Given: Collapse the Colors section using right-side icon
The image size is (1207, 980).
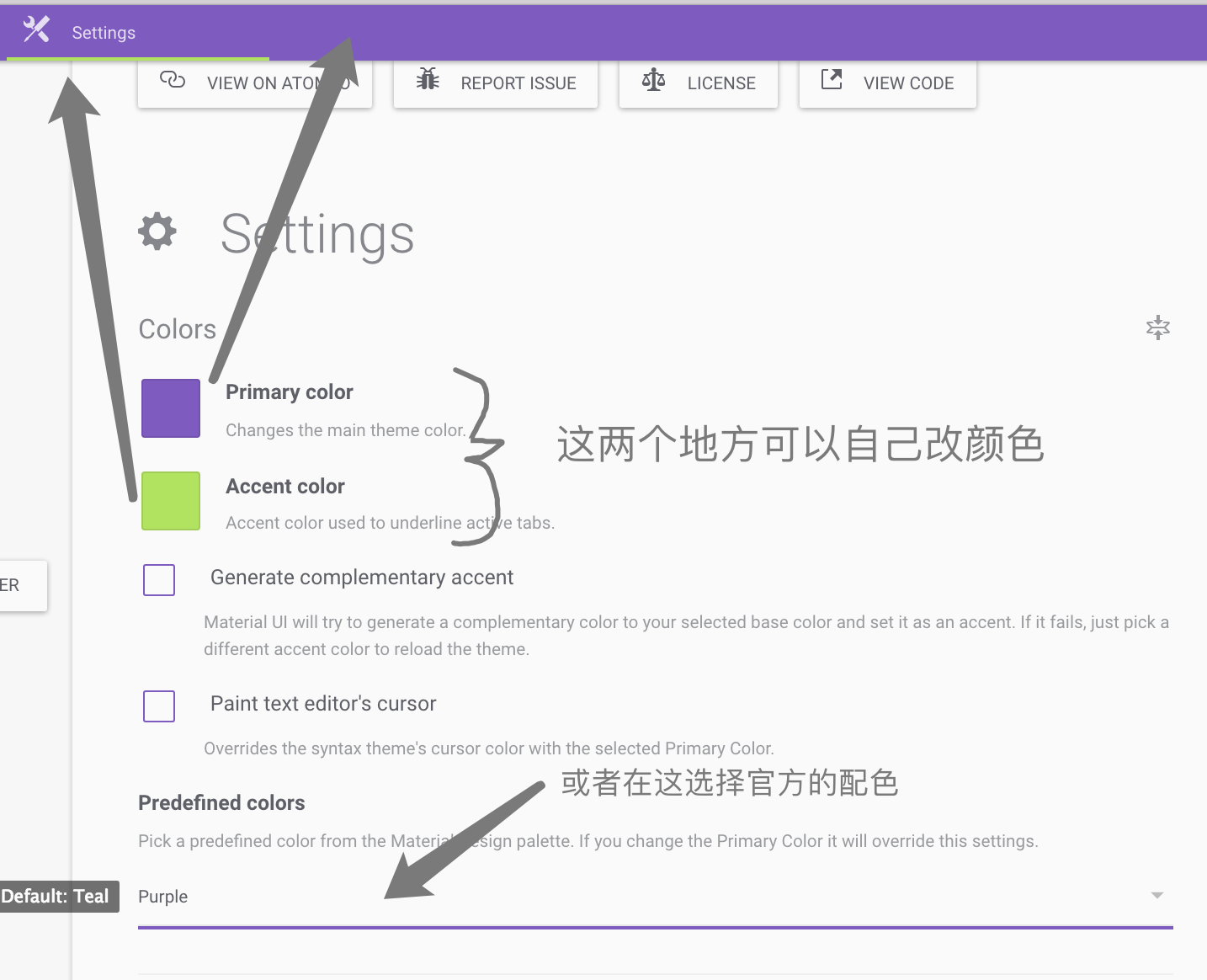Looking at the screenshot, I should (1158, 328).
